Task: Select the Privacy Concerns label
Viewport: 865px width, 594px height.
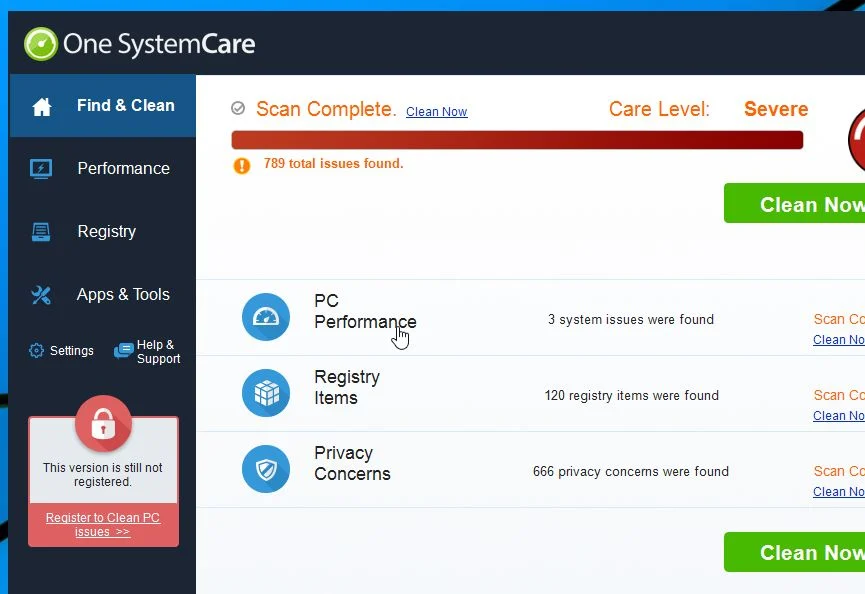Action: point(352,464)
